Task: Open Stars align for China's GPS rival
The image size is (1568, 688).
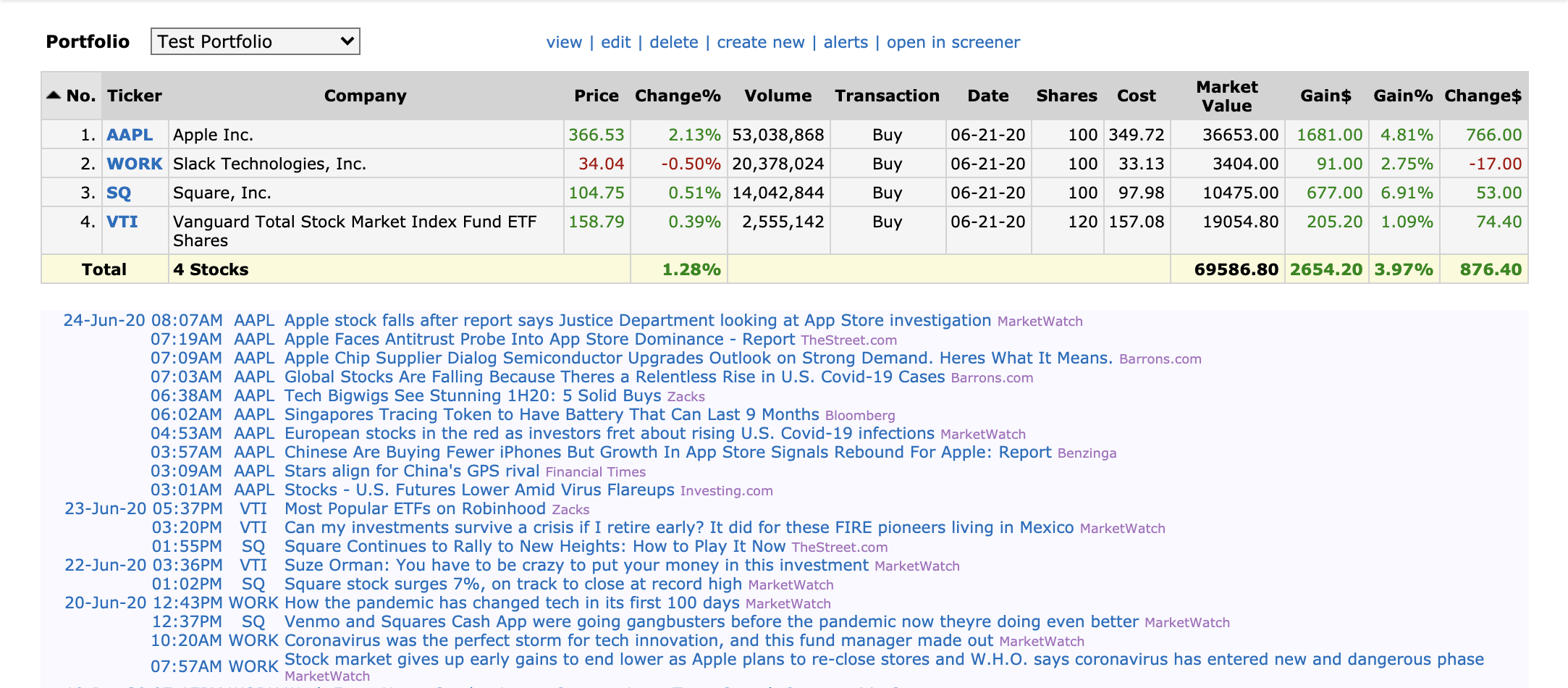Action: tap(412, 471)
